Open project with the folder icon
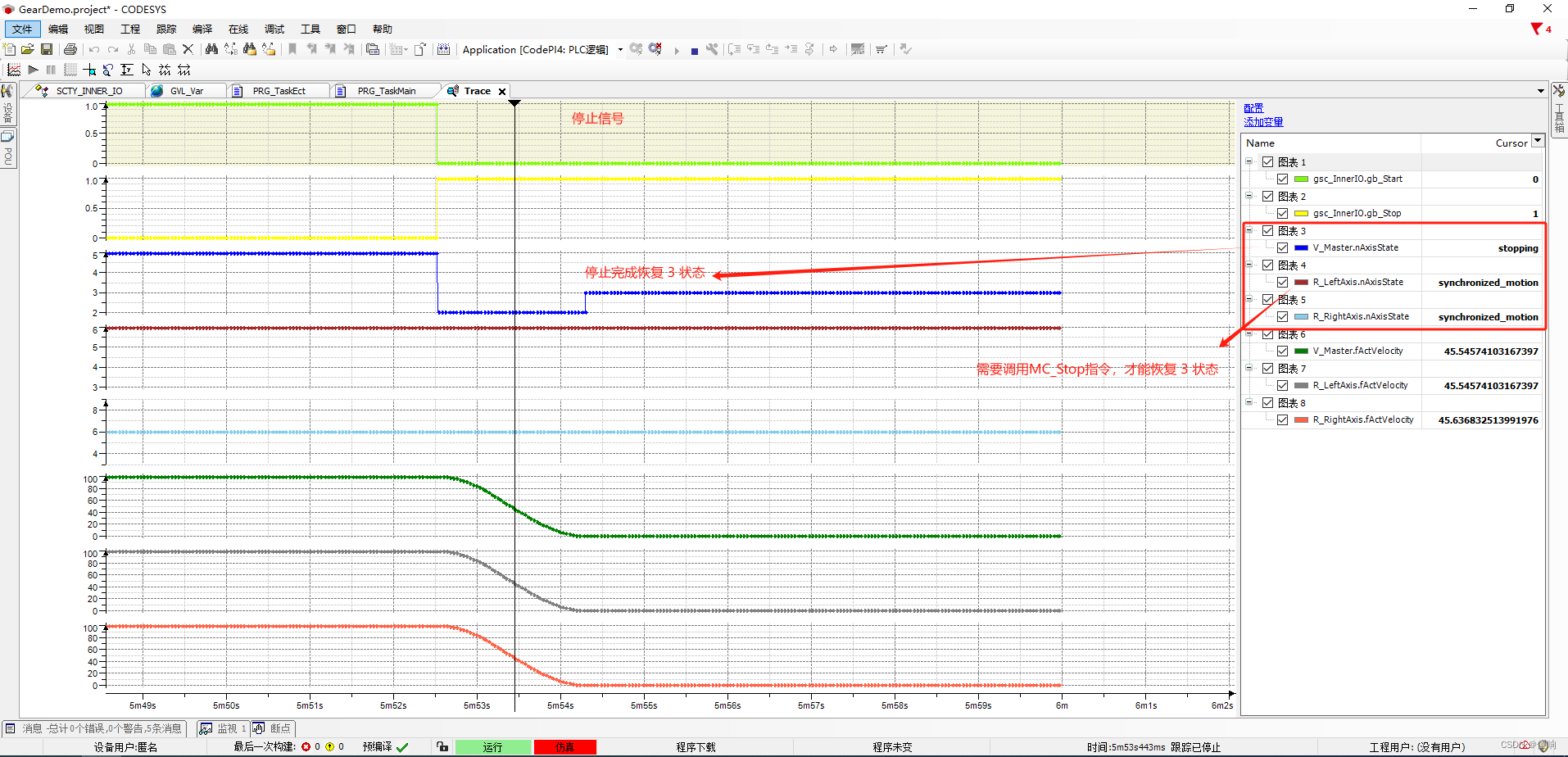 point(28,49)
